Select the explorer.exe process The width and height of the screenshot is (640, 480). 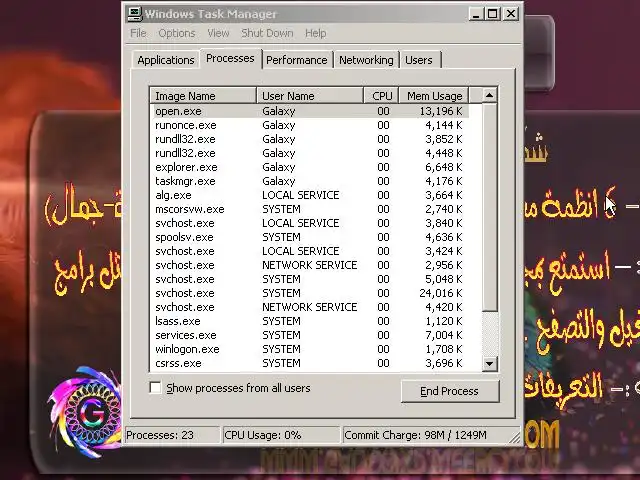pyautogui.click(x=309, y=167)
